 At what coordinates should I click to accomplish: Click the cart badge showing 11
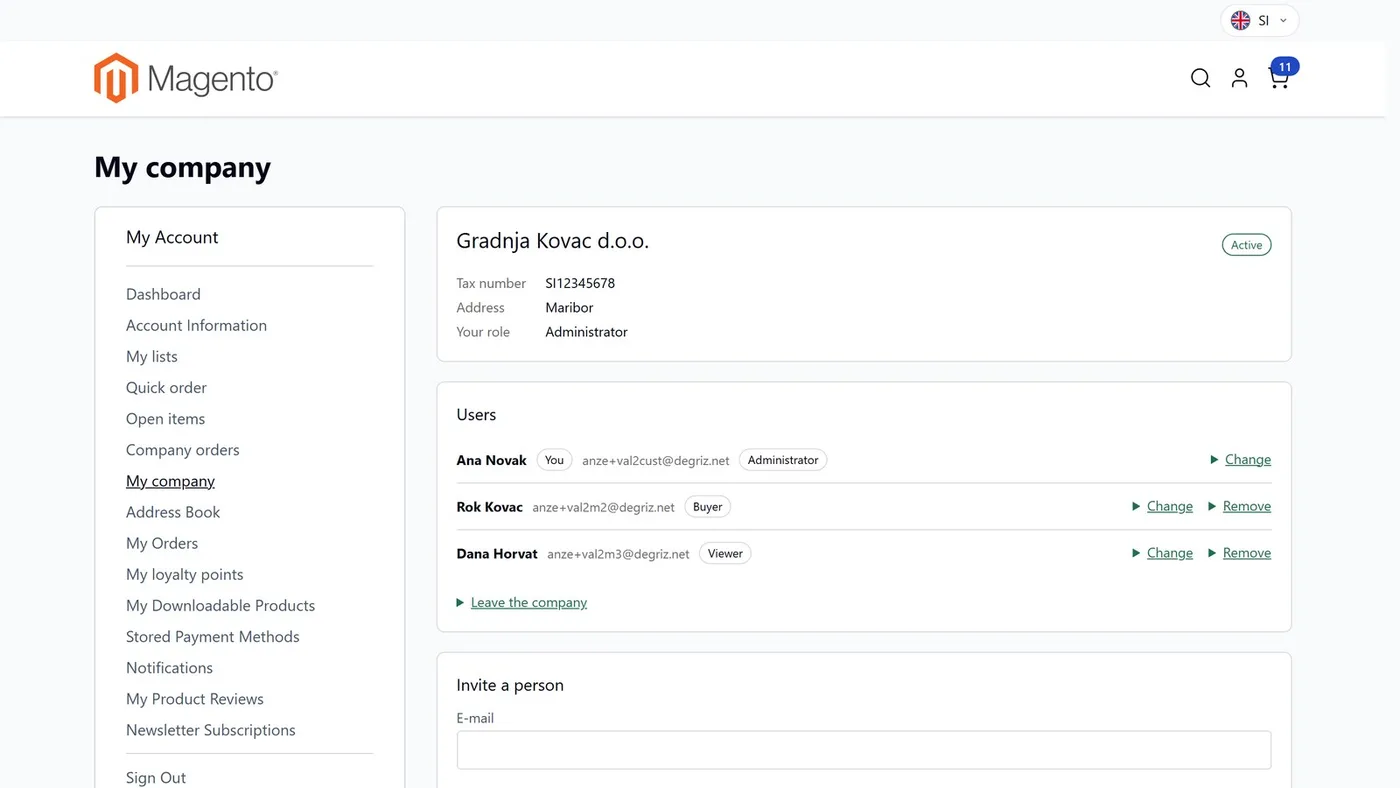pos(1285,67)
